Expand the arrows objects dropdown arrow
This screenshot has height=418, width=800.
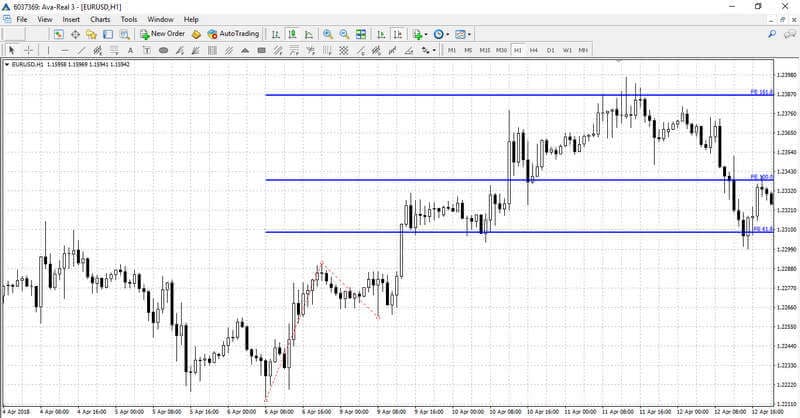tap(434, 50)
